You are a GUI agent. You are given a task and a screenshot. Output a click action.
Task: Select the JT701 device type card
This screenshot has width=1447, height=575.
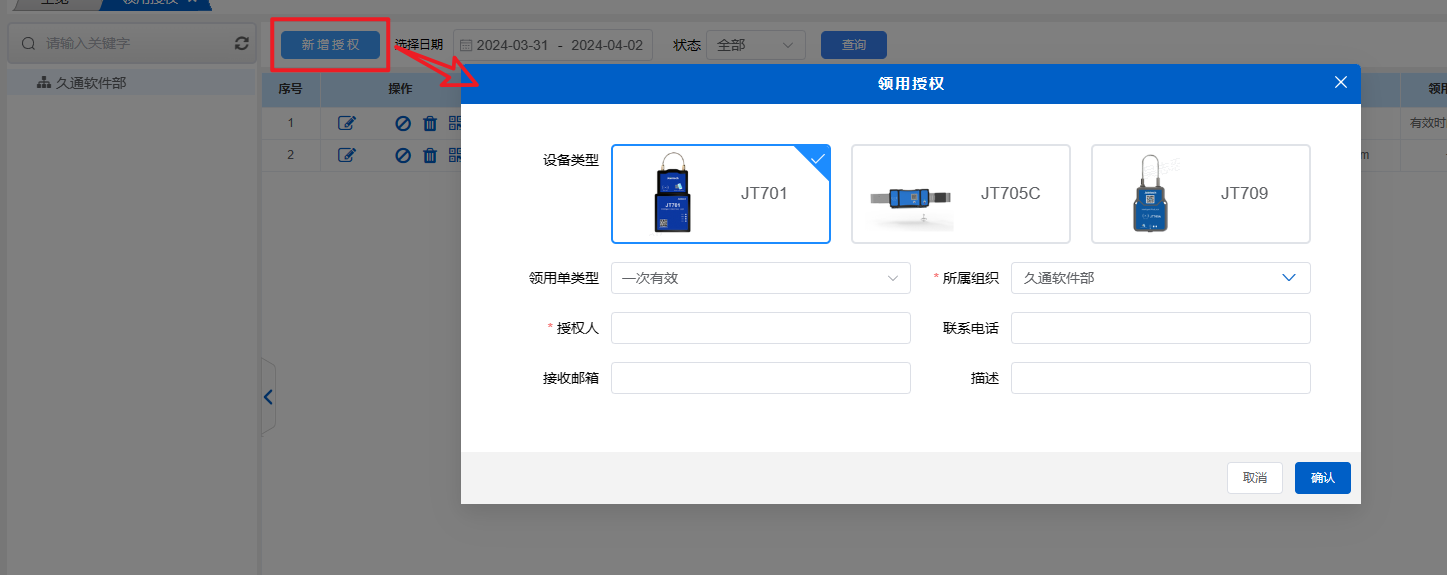click(720, 194)
